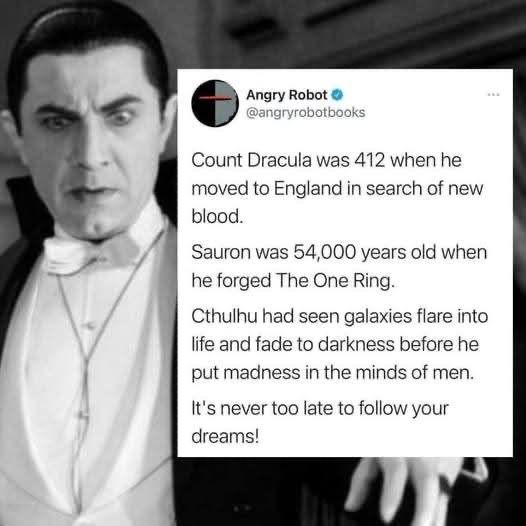
Task: Click the 'follow your dreams' closing line
Action: click(320, 422)
